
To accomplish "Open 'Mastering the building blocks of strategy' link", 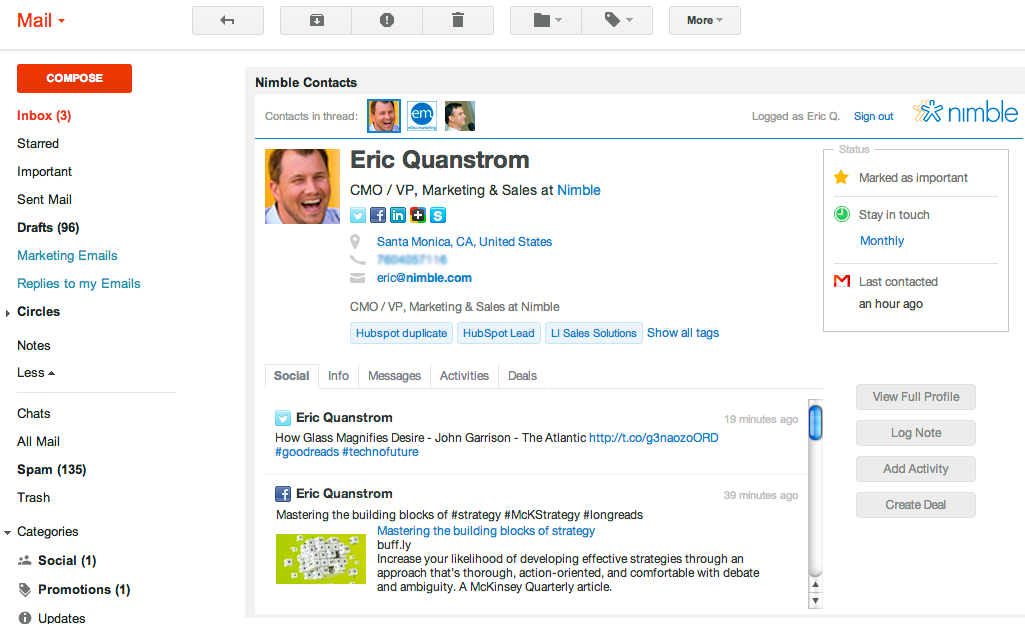I will 486,531.
